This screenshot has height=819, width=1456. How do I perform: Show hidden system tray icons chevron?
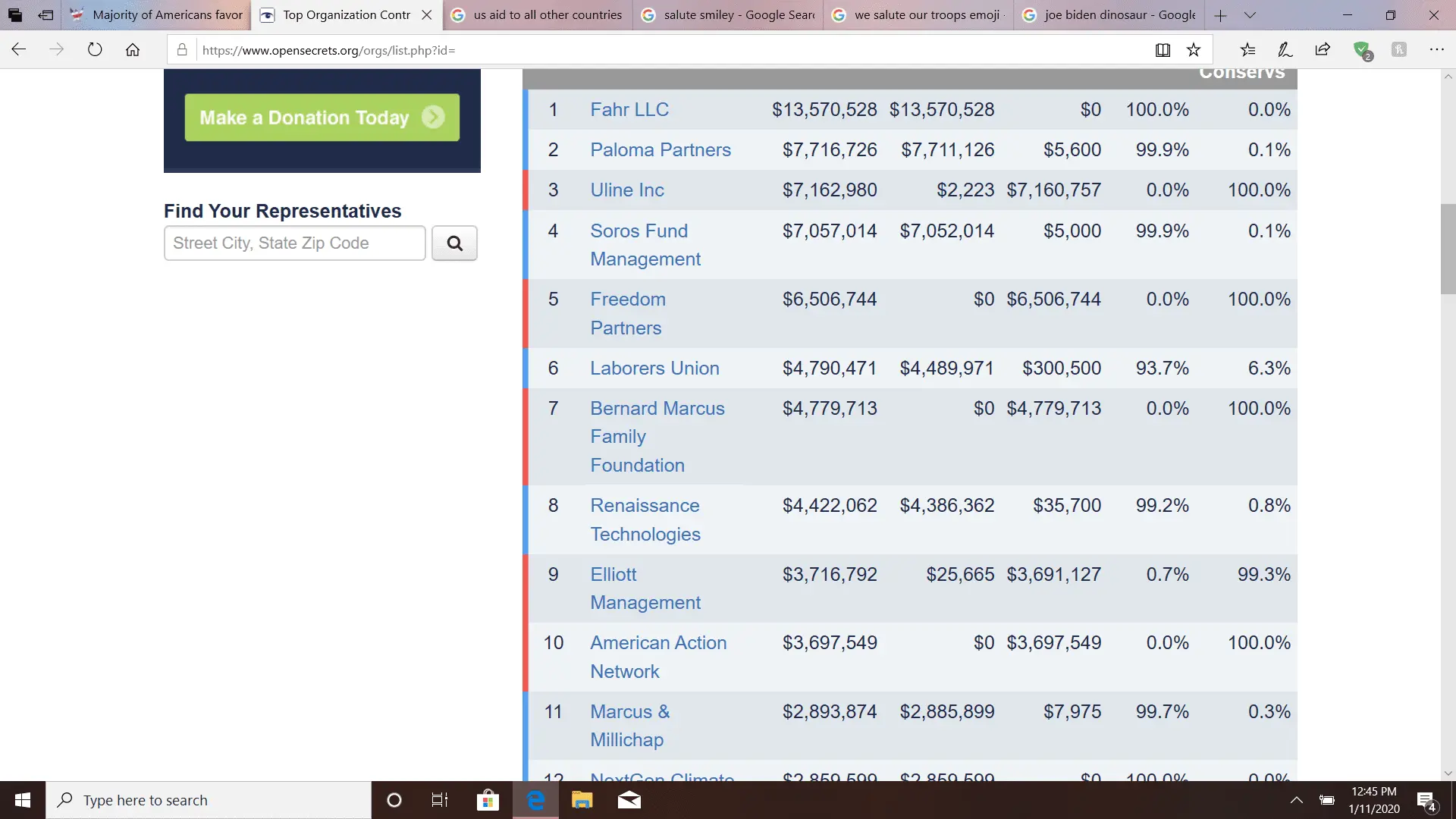[1297, 800]
